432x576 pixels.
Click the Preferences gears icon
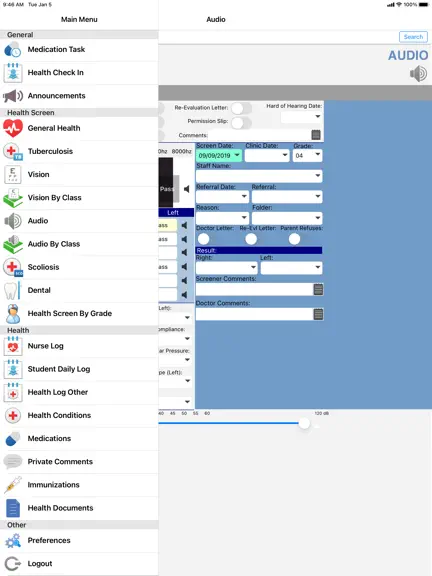[12, 540]
